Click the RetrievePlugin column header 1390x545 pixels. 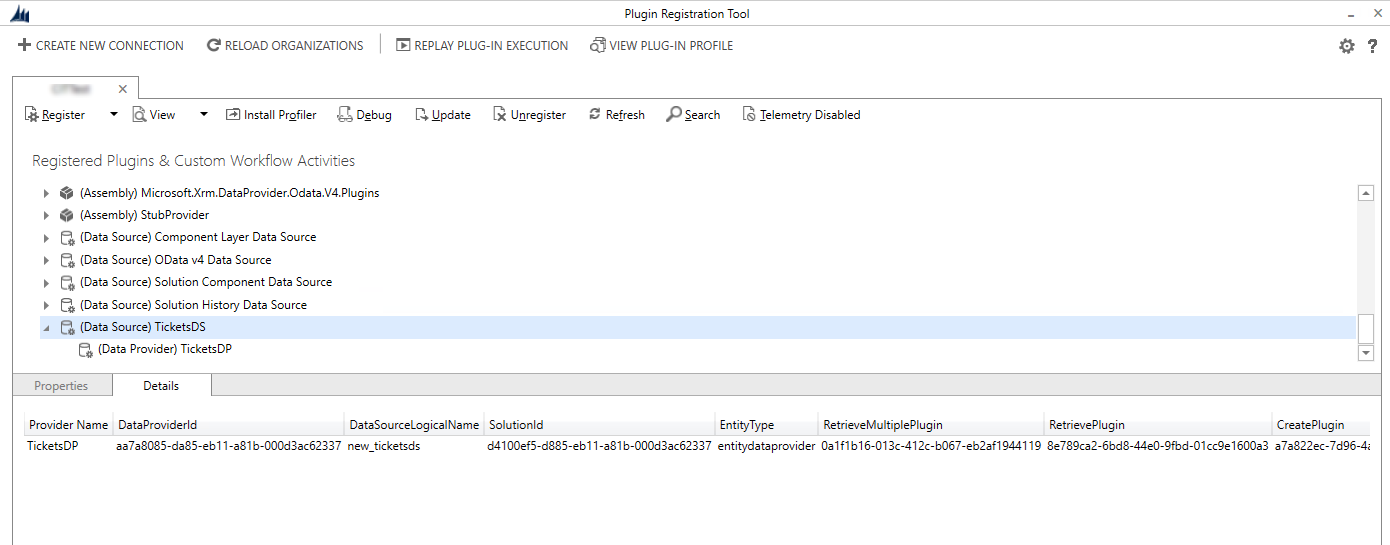[1158, 425]
